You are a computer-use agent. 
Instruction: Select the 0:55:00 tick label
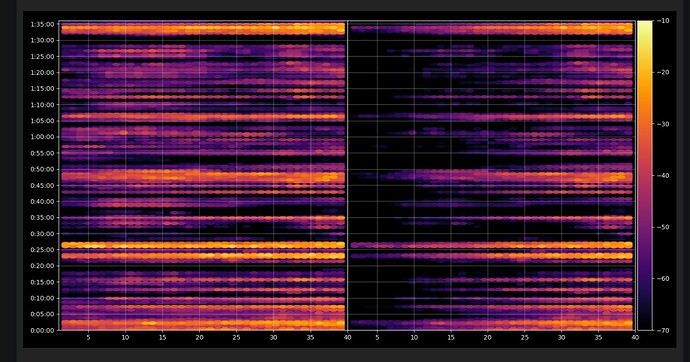pos(42,153)
